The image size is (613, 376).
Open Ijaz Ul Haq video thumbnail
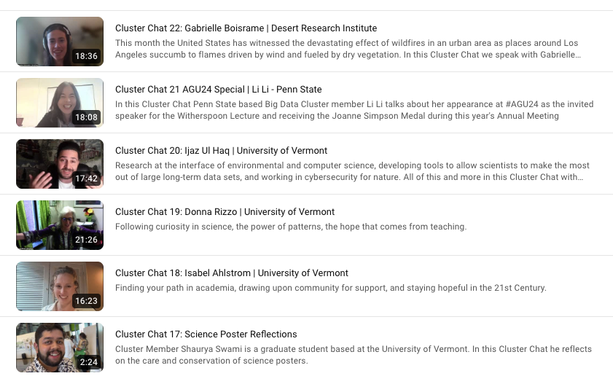point(60,164)
